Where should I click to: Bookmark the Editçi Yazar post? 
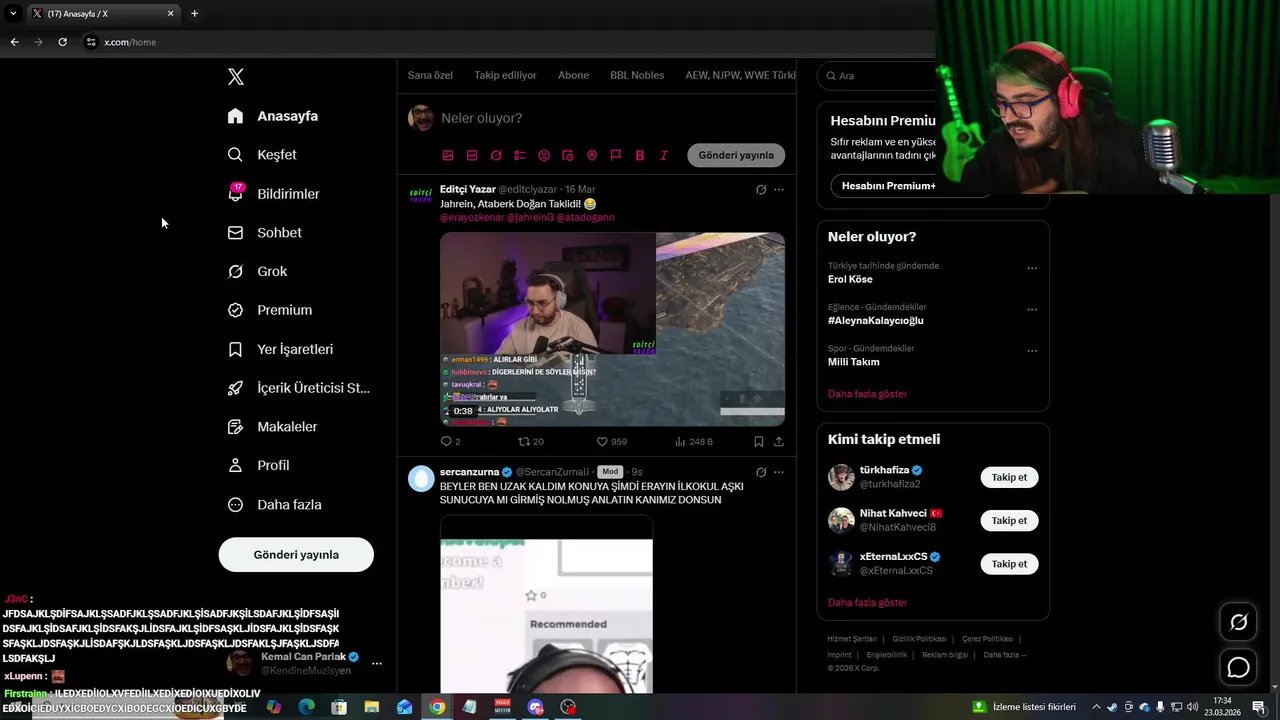759,442
